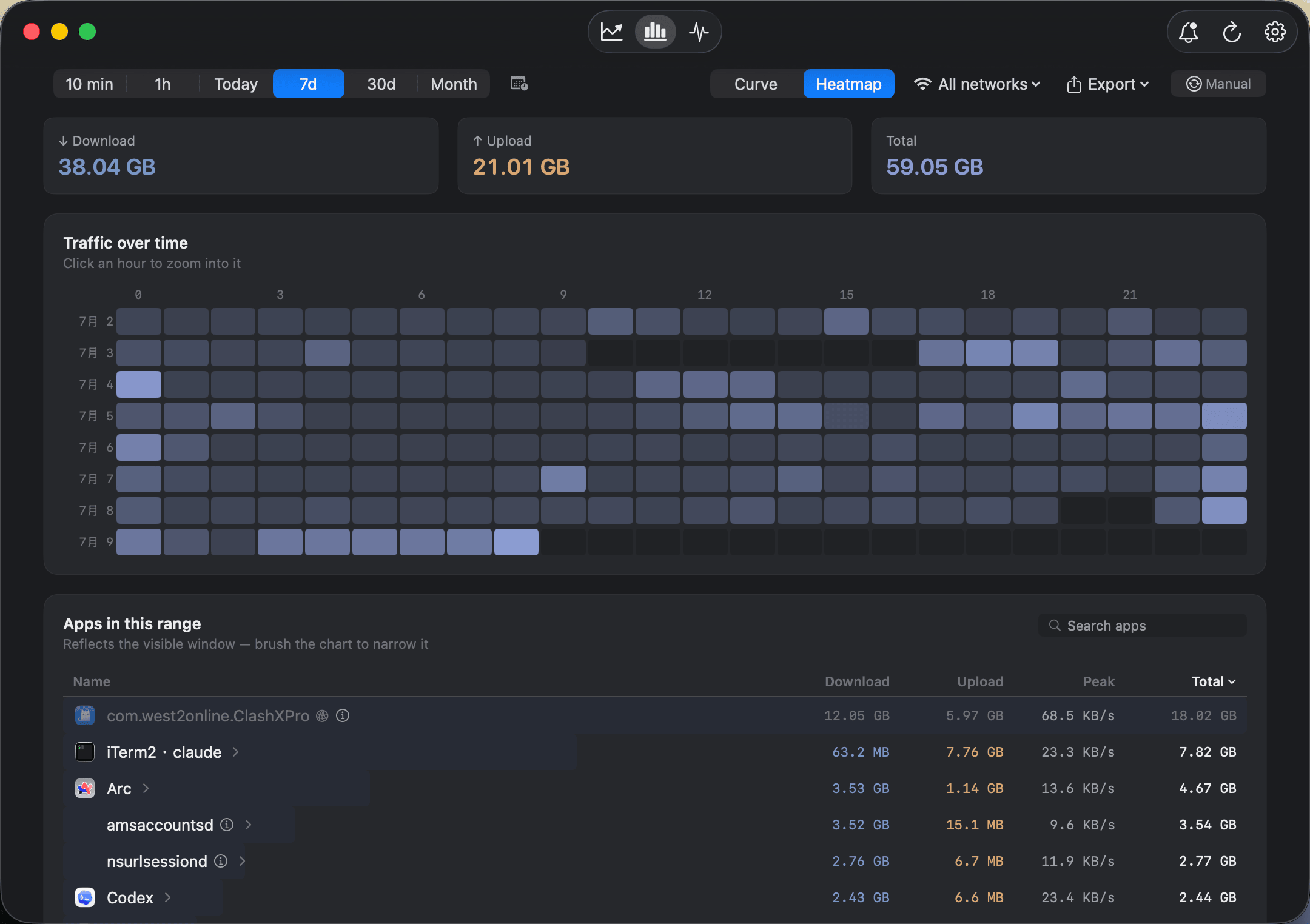Screen dimensions: 1310x924
Task: Click info icon beside amsaccountsd
Action: click(x=227, y=825)
